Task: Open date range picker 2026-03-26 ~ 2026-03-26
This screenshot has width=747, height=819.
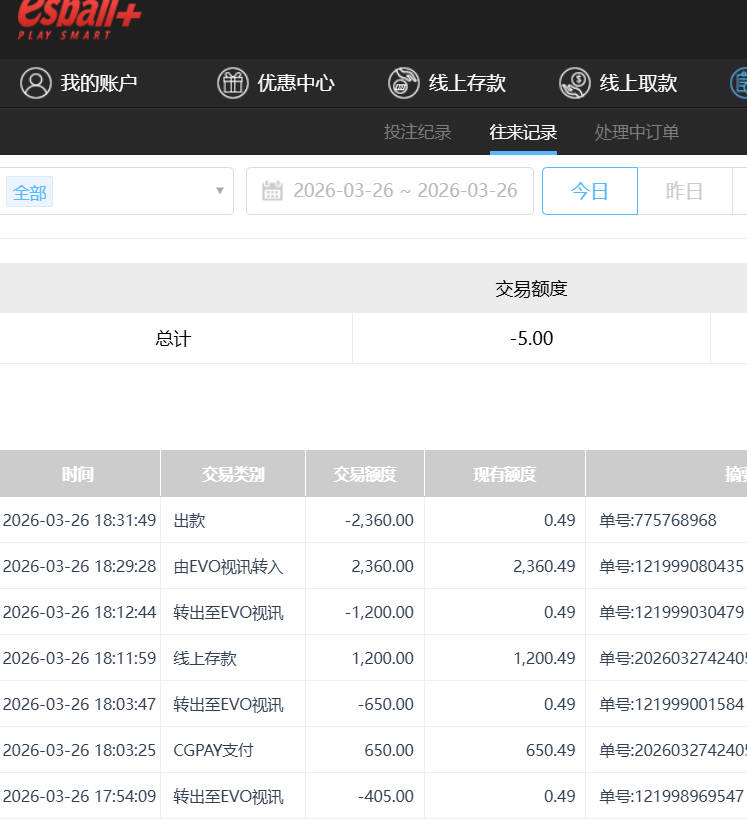Action: tap(404, 191)
